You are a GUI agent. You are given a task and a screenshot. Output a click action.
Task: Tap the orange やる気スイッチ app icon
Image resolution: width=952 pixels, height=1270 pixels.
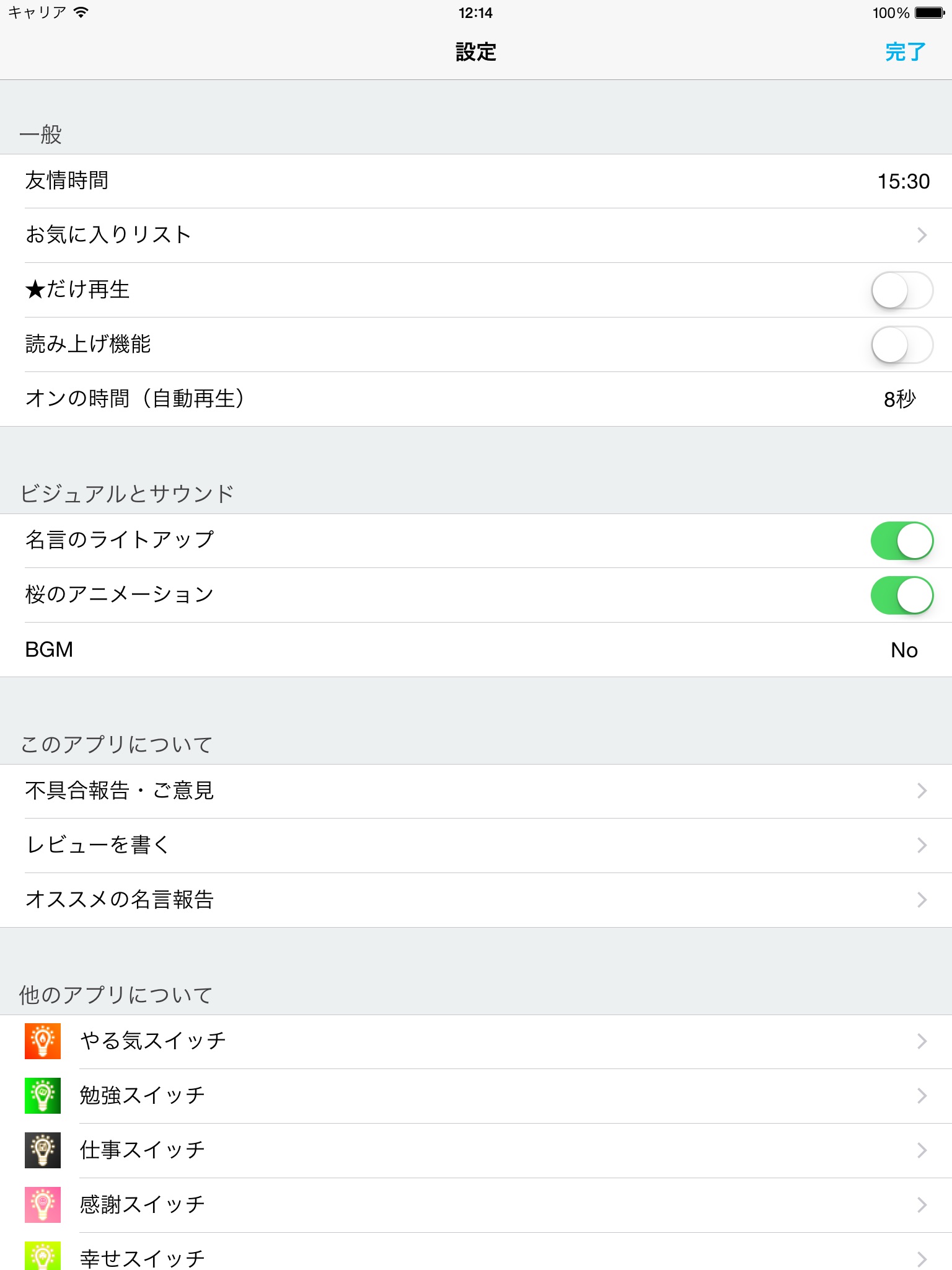point(43,1041)
